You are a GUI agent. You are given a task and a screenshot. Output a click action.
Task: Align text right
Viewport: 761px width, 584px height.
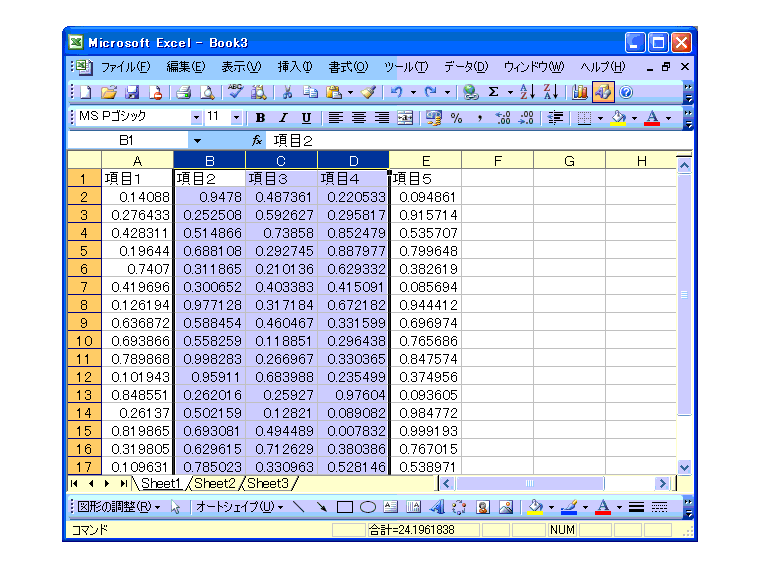[382, 118]
